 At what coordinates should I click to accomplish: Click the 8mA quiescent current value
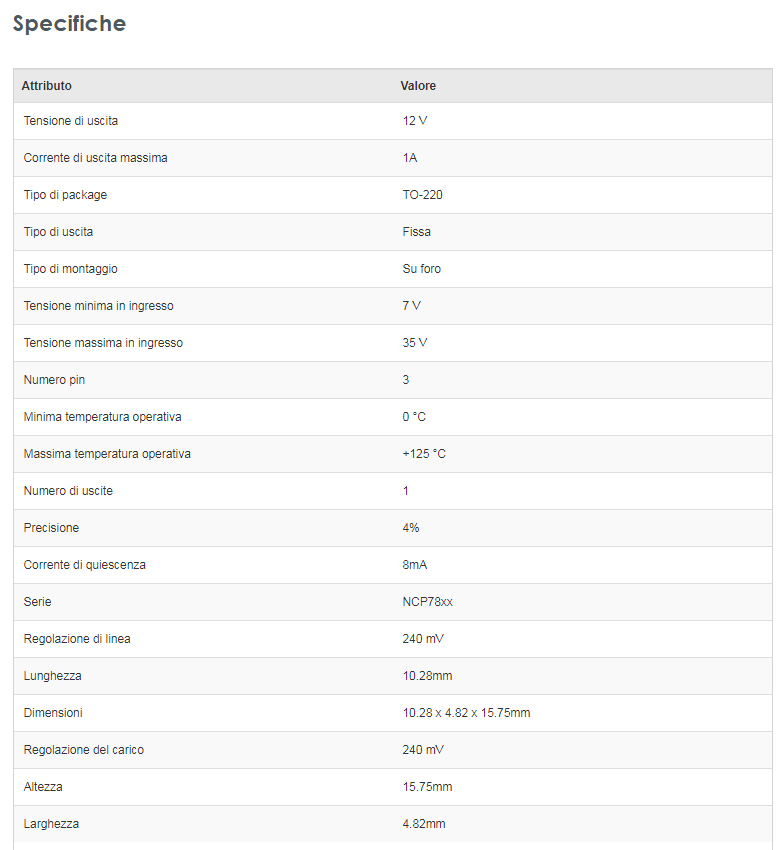(415, 565)
